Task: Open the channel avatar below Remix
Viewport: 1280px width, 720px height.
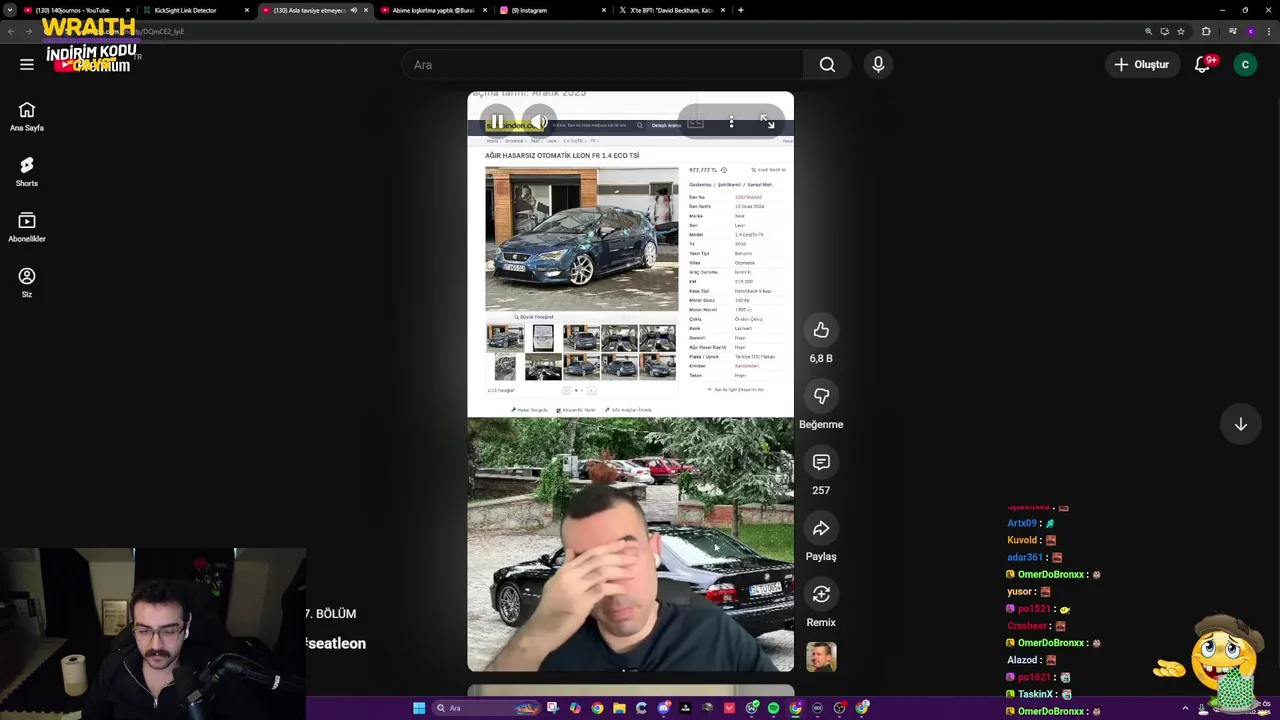Action: pos(821,657)
